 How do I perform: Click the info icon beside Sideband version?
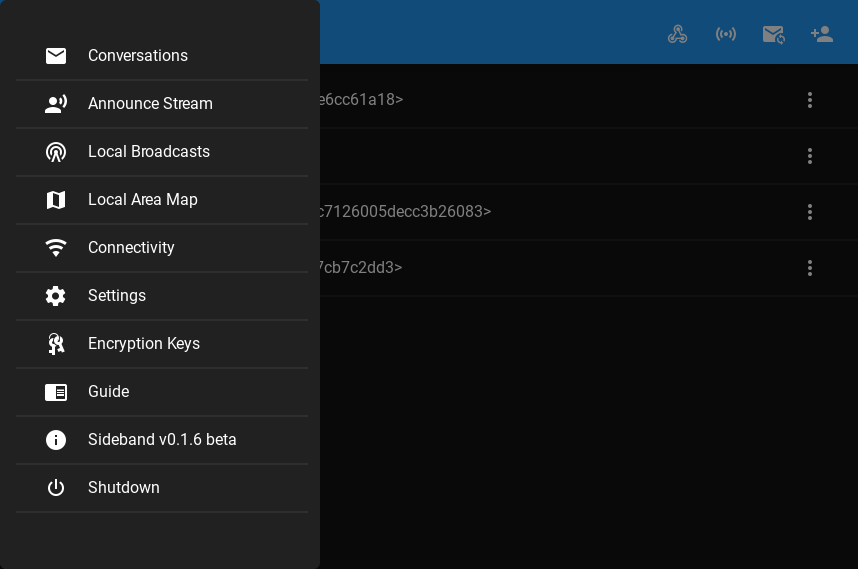click(x=56, y=440)
